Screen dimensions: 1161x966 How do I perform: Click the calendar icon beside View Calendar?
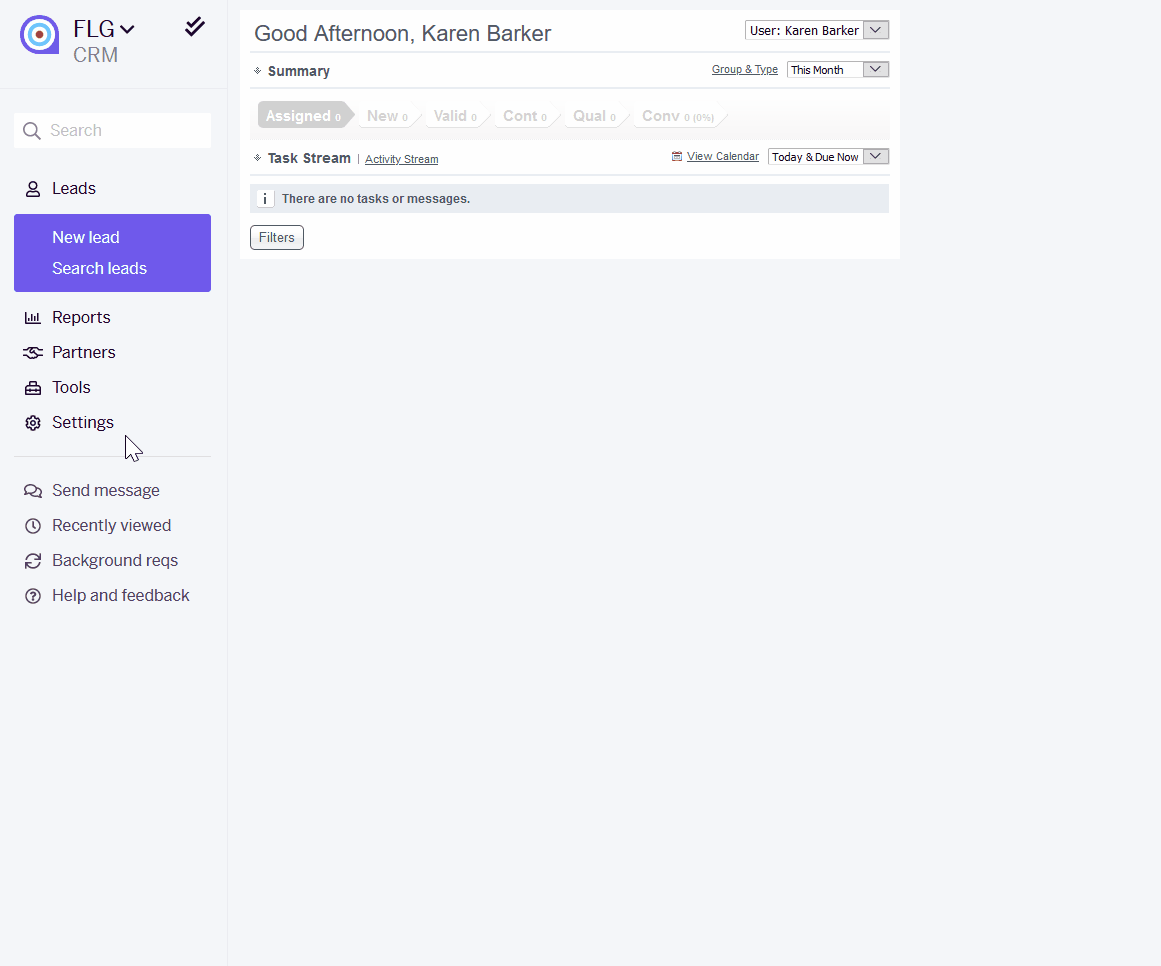[677, 156]
